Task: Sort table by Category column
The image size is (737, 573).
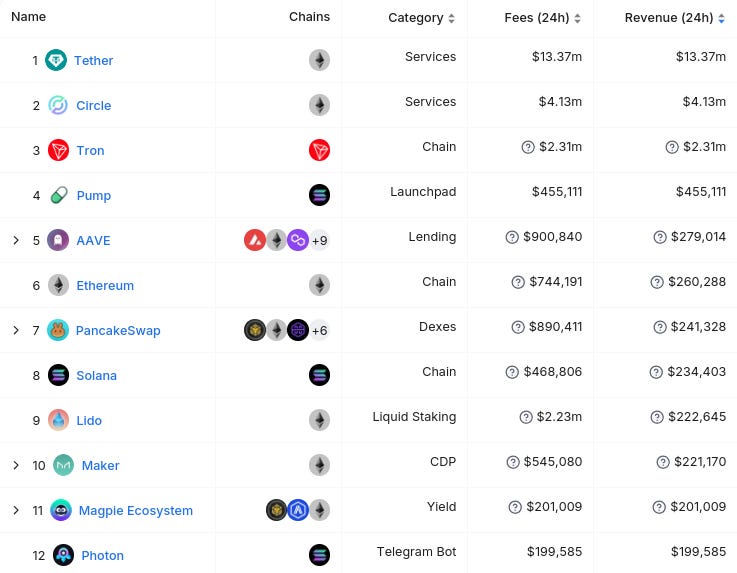Action: (421, 18)
